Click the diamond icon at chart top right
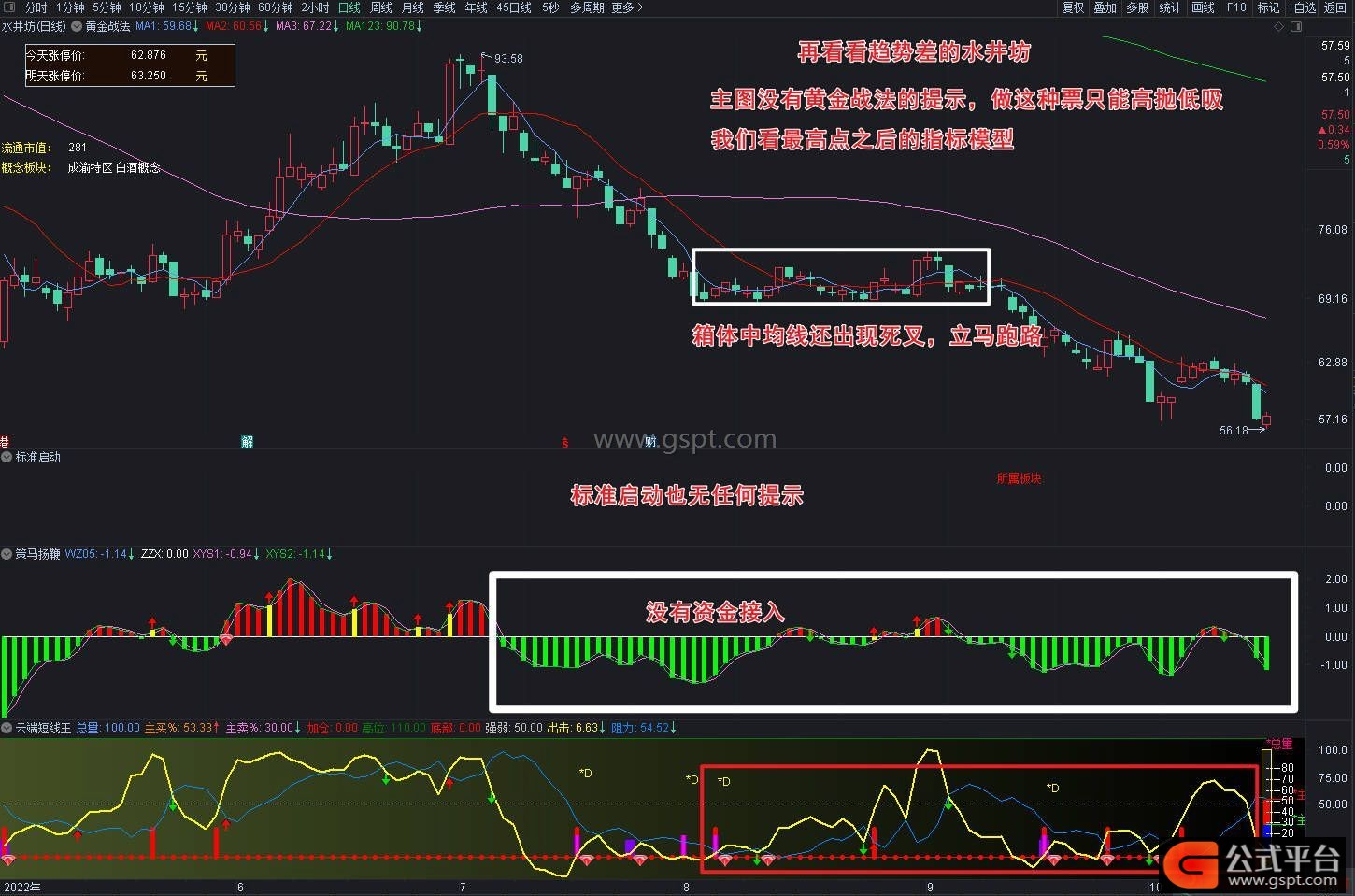The image size is (1355, 896). [x=1279, y=27]
